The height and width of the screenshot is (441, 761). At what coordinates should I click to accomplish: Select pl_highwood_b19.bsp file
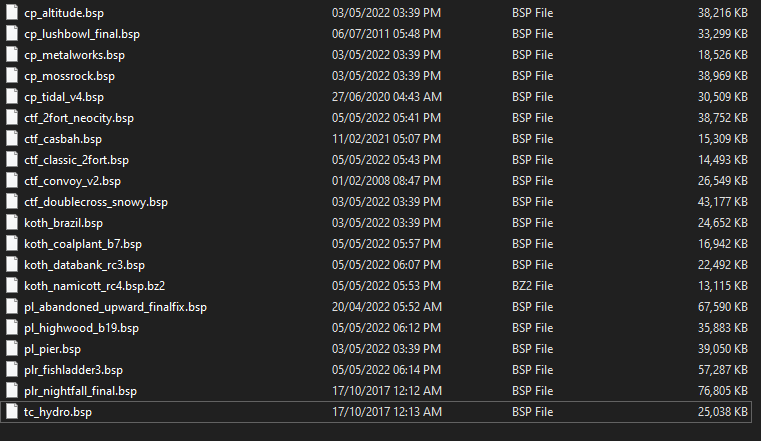coord(82,328)
